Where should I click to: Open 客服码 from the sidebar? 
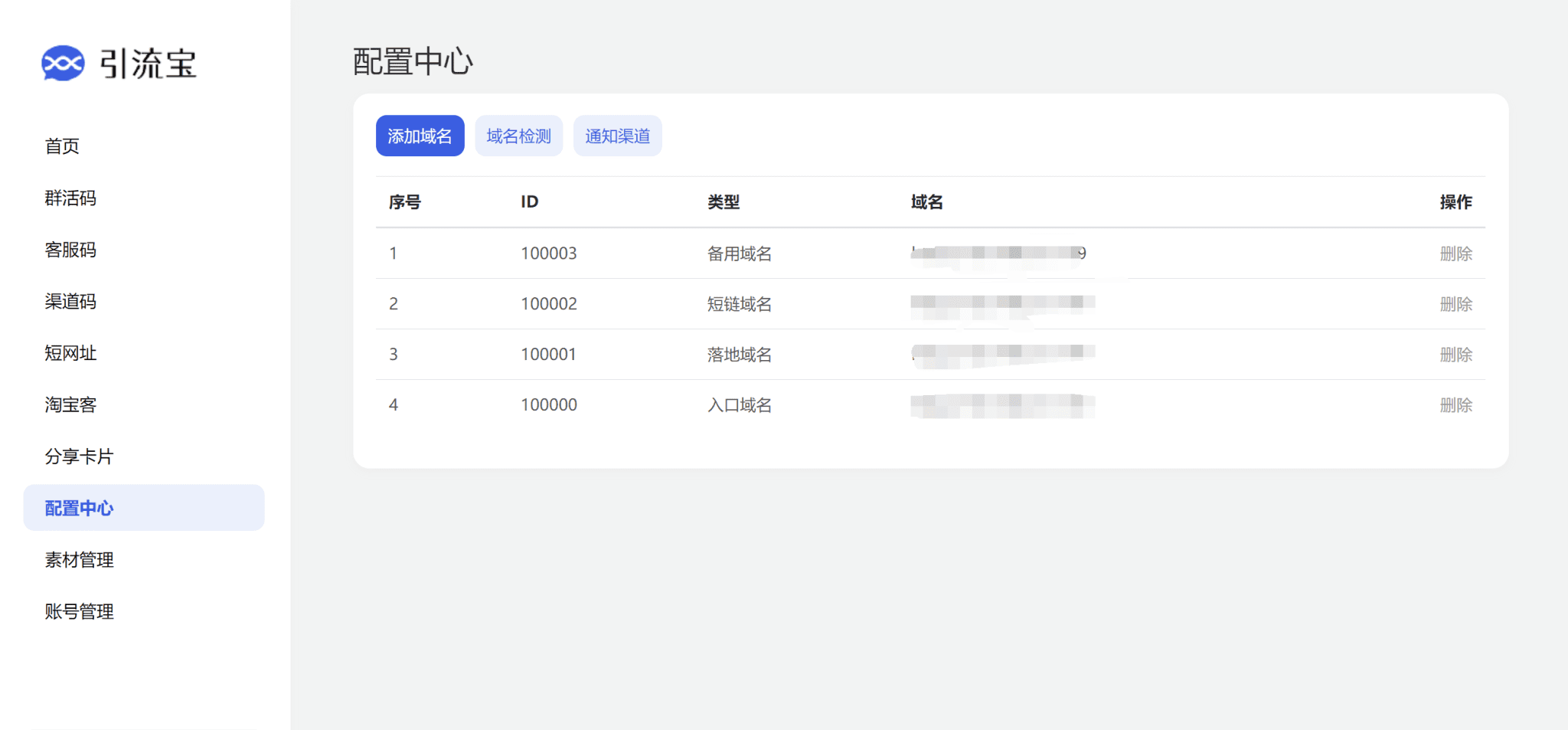pos(70,250)
